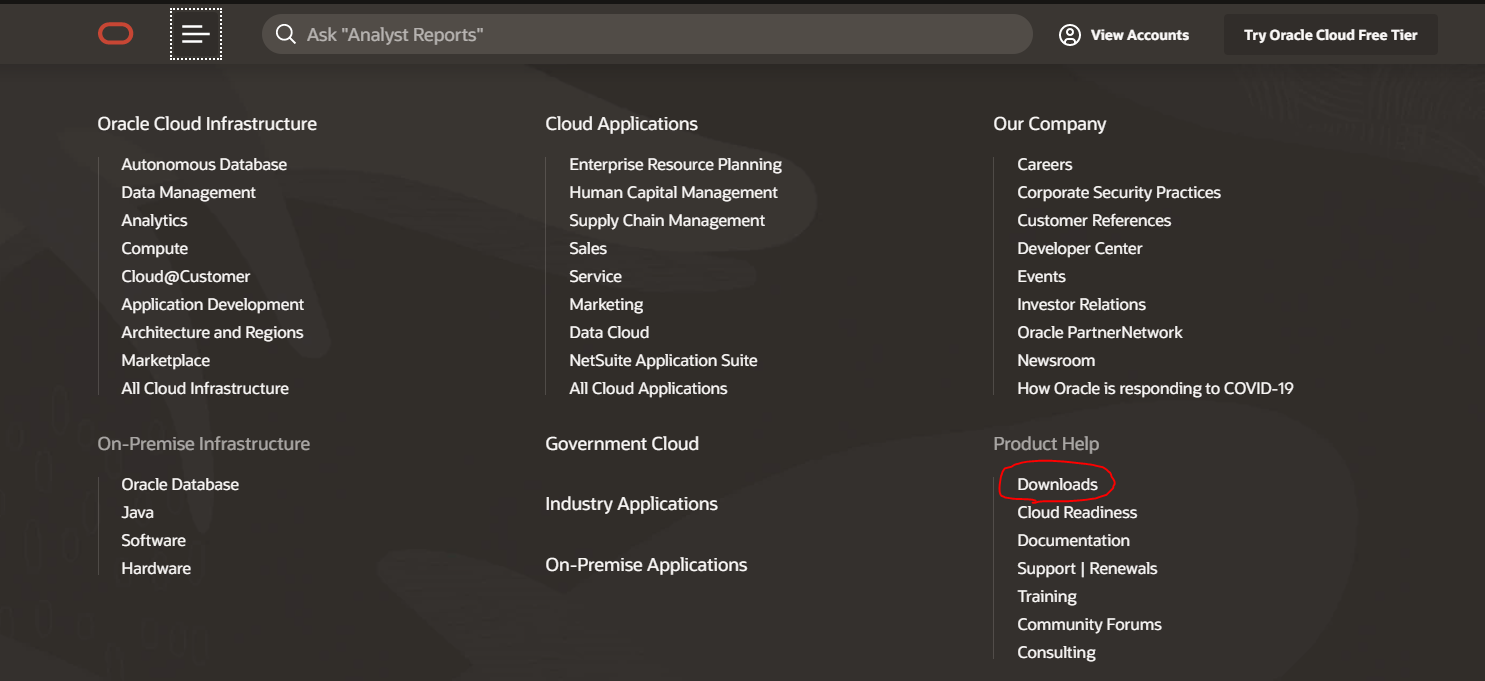Open Support | Renewals link

(1087, 568)
